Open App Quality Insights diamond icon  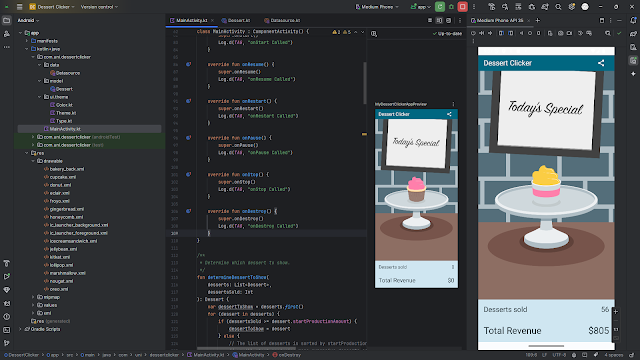(7, 290)
